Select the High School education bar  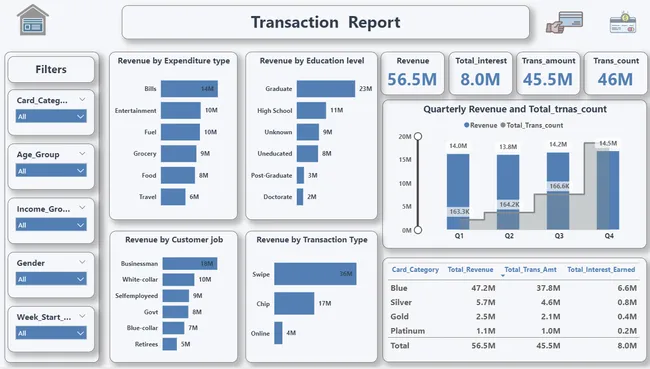(x=311, y=110)
